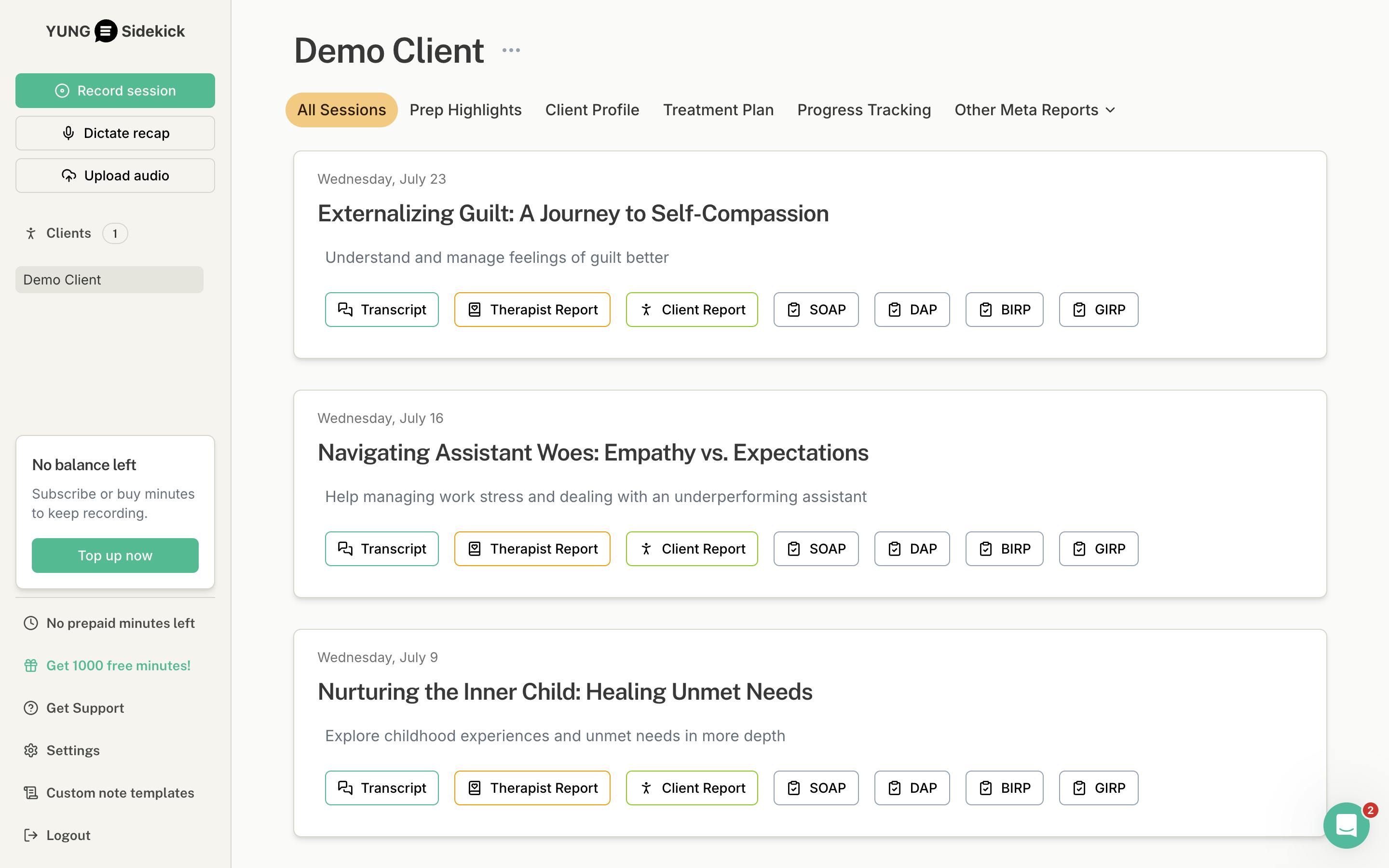Switch to the Prep Highlights tab

pyautogui.click(x=465, y=109)
